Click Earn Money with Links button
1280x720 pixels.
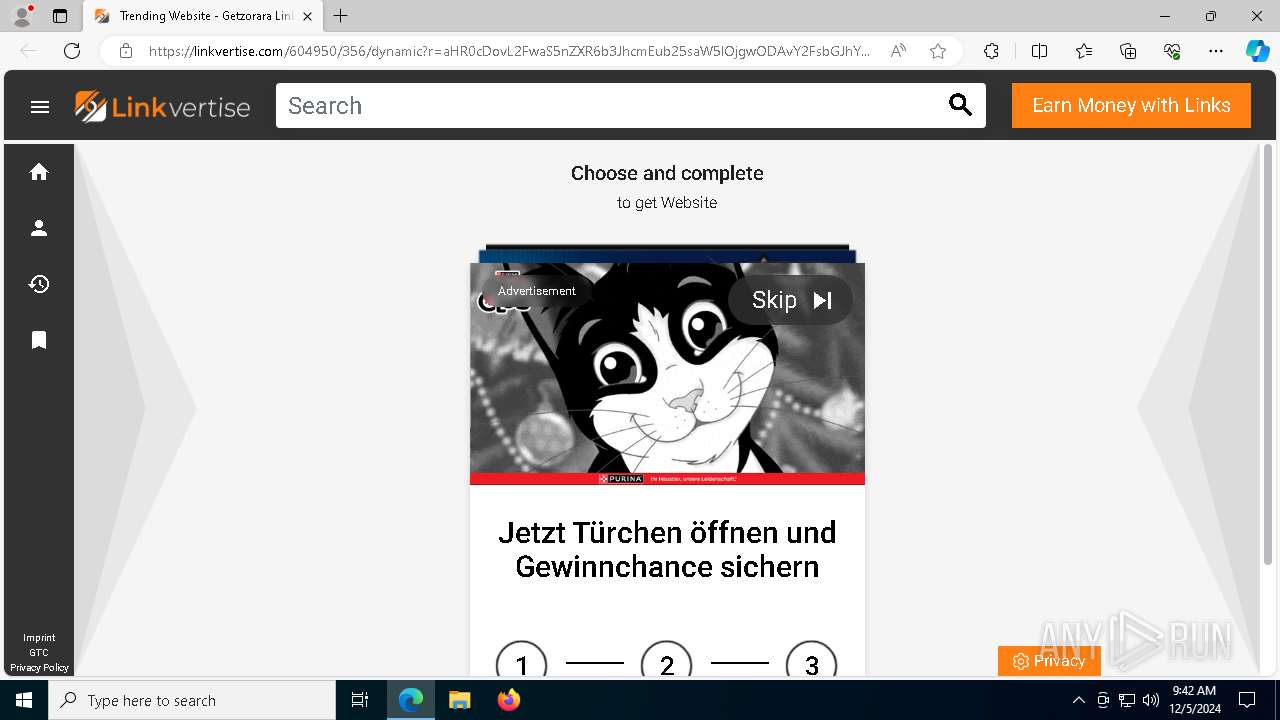pyautogui.click(x=1131, y=105)
